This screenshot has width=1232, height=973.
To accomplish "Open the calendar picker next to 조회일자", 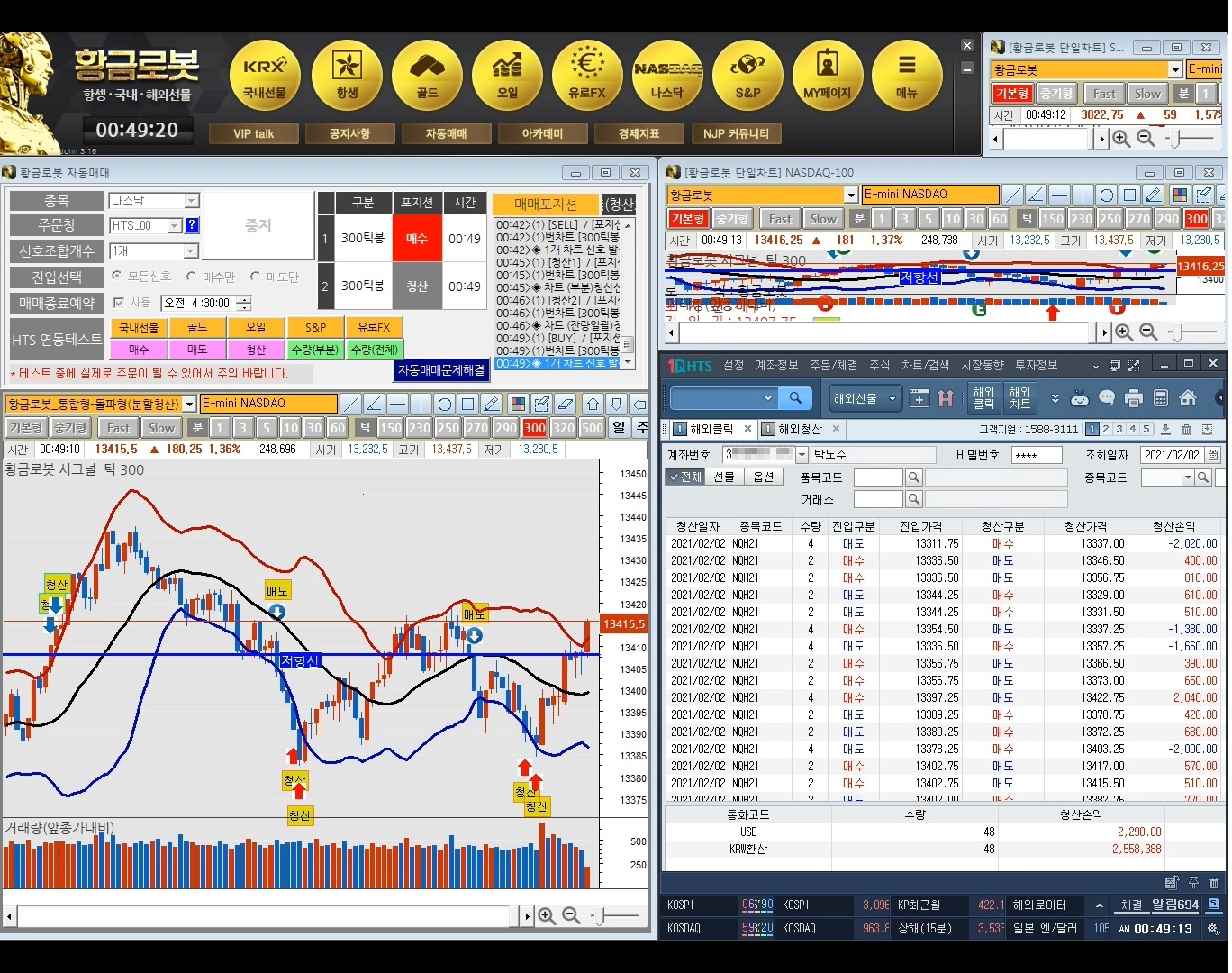I will [1212, 455].
